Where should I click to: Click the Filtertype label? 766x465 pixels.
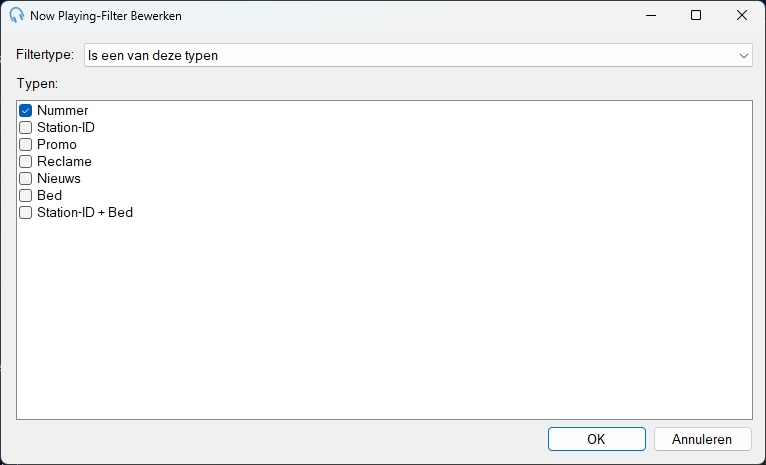tap(45, 54)
